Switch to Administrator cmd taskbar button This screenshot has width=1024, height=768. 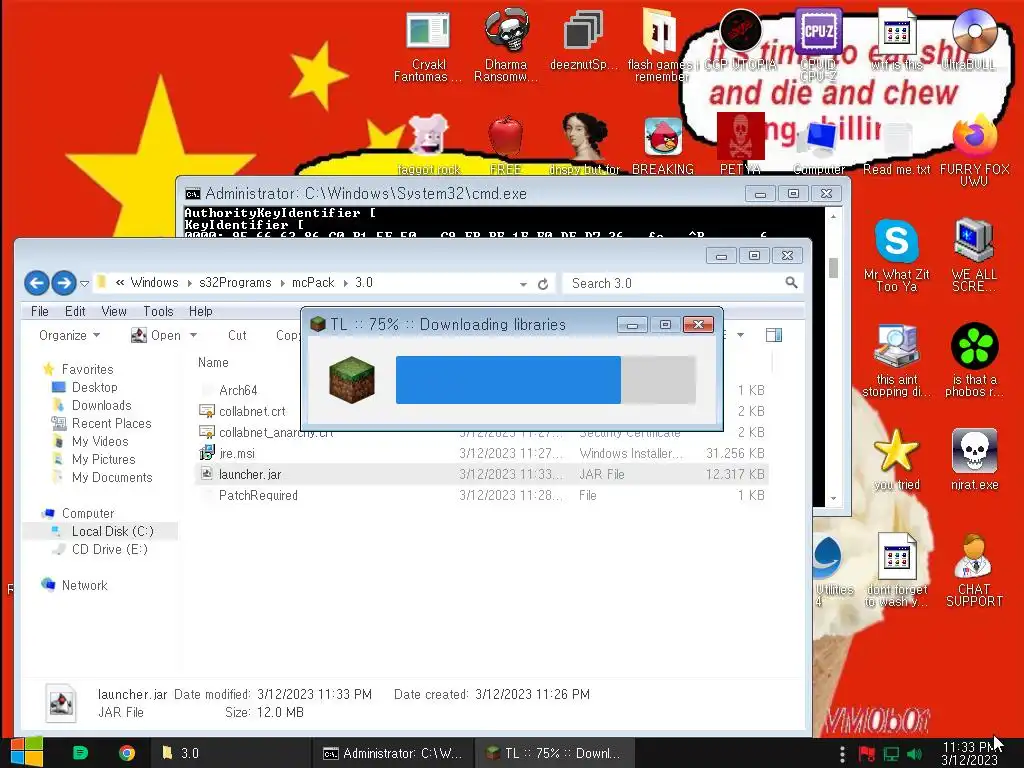coord(393,753)
